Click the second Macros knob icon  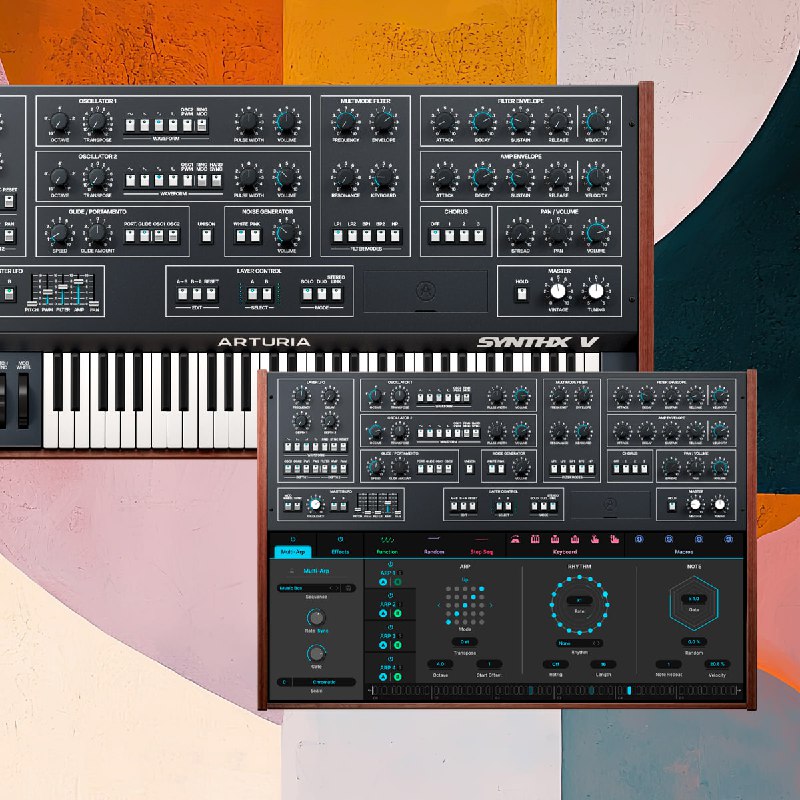[x=668, y=539]
